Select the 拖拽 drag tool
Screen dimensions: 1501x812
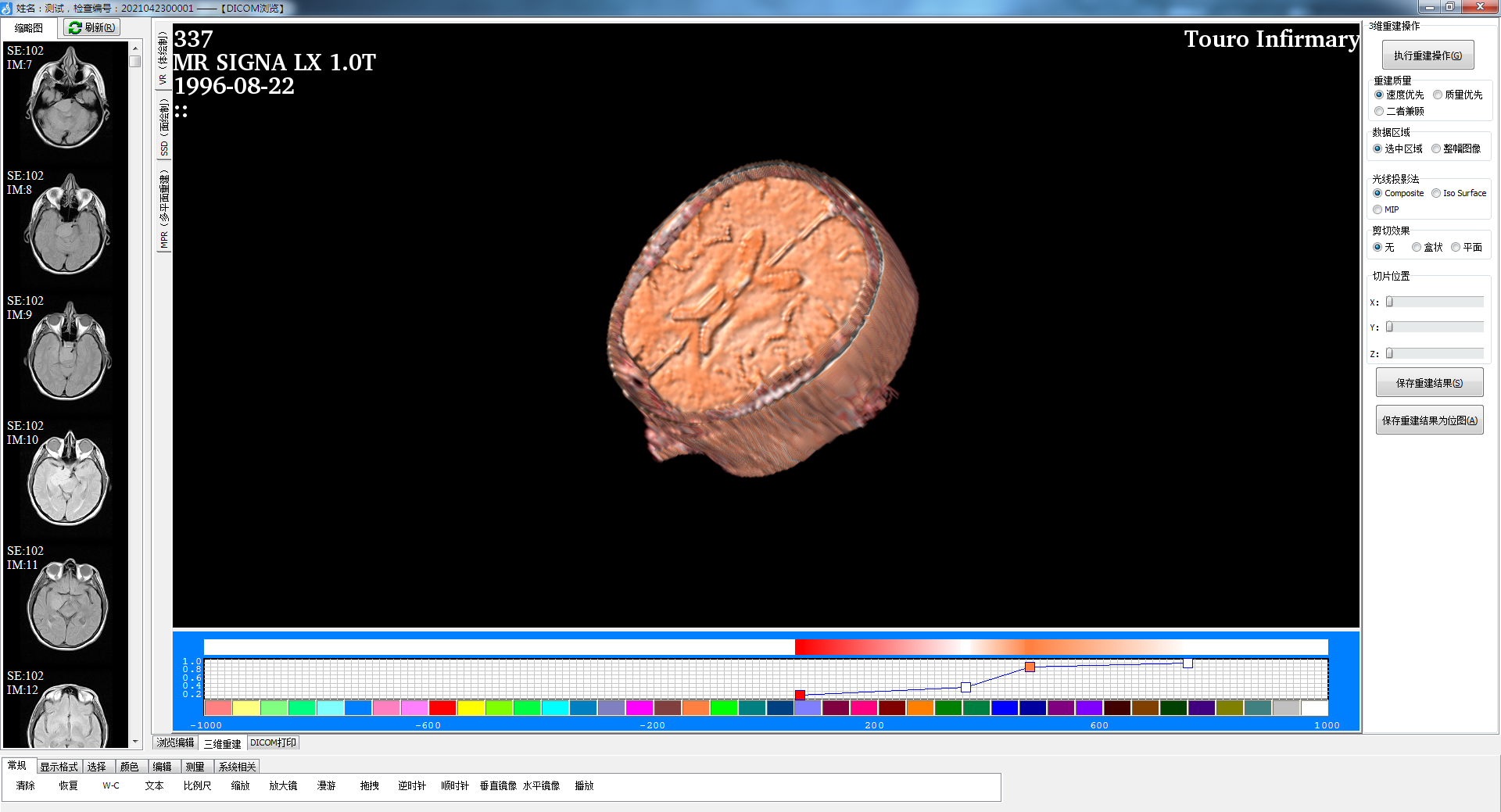pos(369,785)
